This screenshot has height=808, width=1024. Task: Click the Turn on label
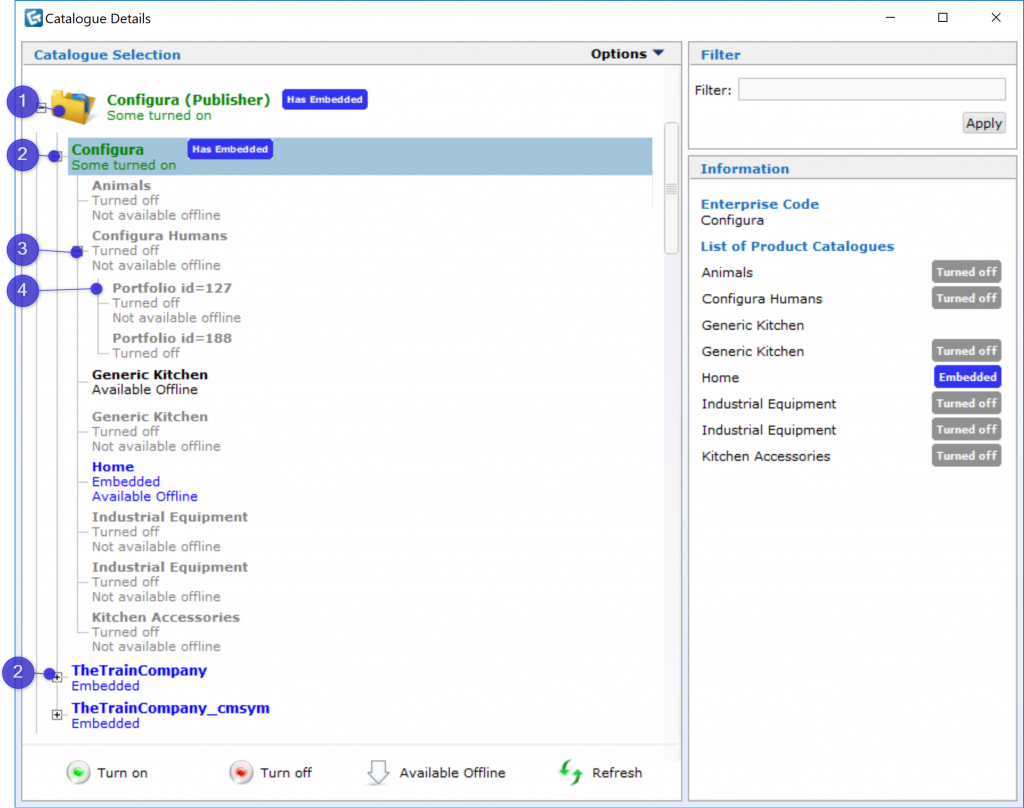click(122, 773)
